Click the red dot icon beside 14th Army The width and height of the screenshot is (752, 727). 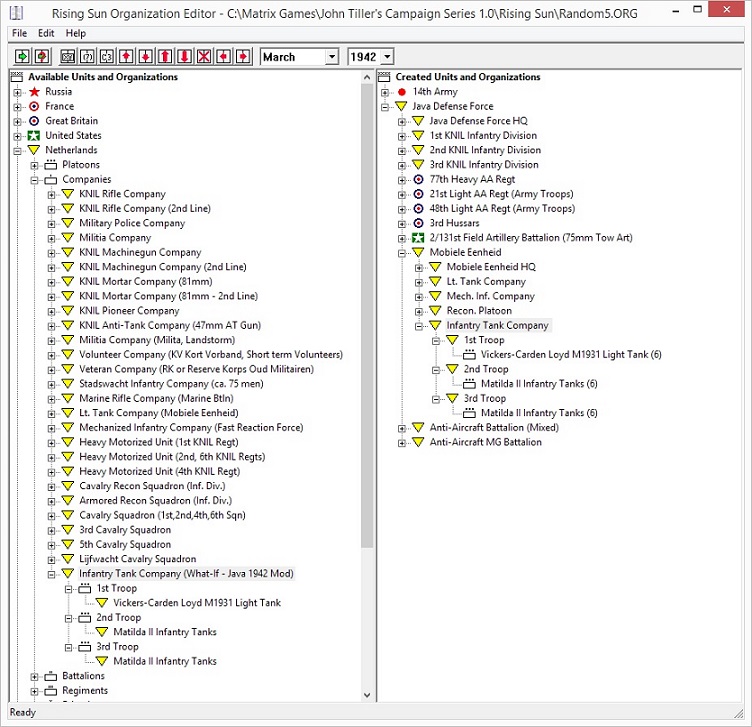tap(402, 92)
